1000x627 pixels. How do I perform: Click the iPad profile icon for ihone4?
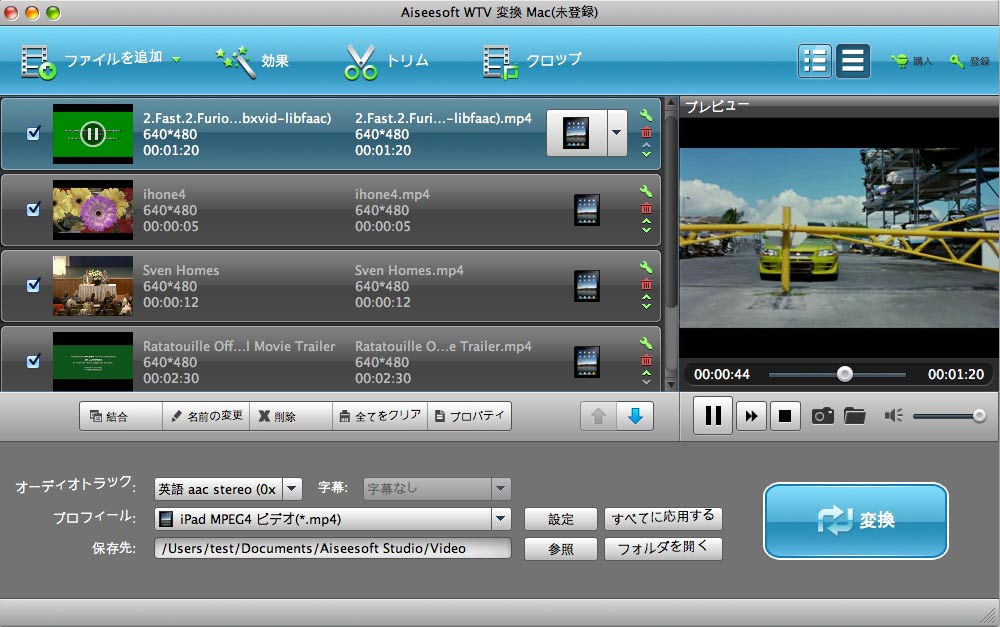point(587,210)
